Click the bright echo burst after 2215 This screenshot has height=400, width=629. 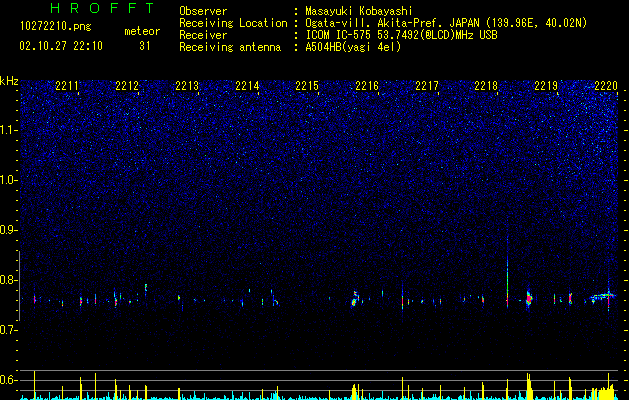pos(355,299)
